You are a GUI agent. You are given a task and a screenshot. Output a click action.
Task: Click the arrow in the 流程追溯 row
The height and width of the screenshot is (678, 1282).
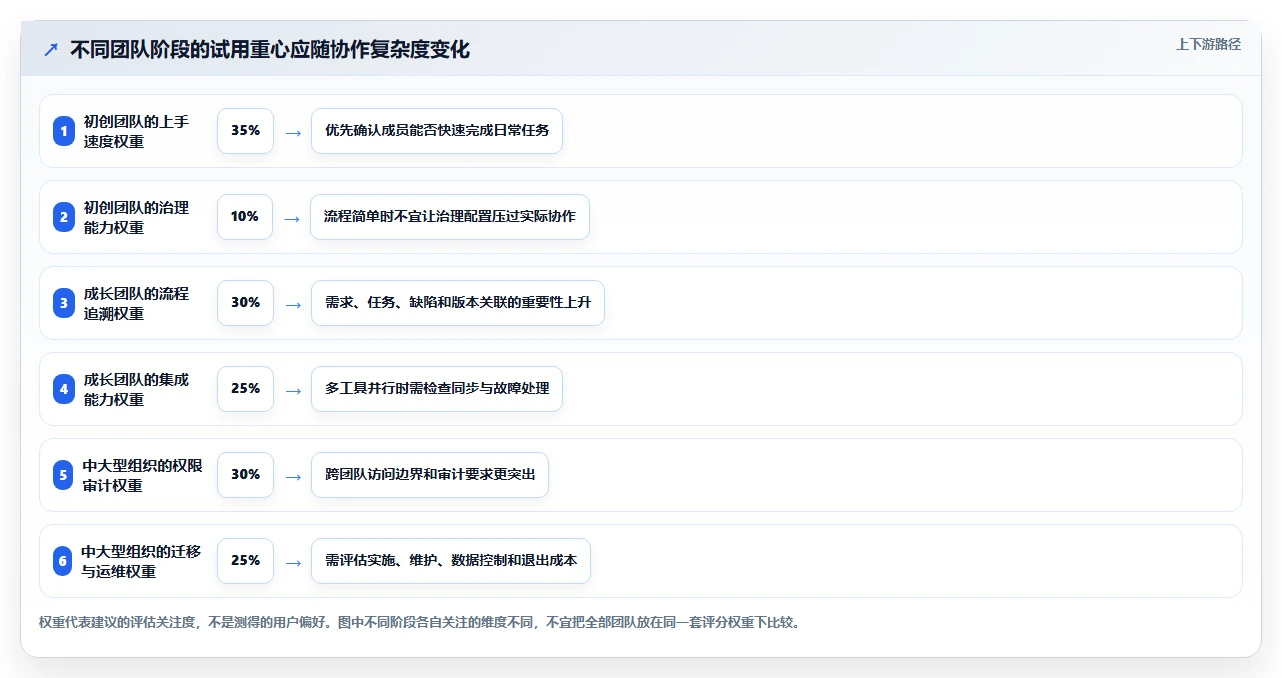[293, 304]
